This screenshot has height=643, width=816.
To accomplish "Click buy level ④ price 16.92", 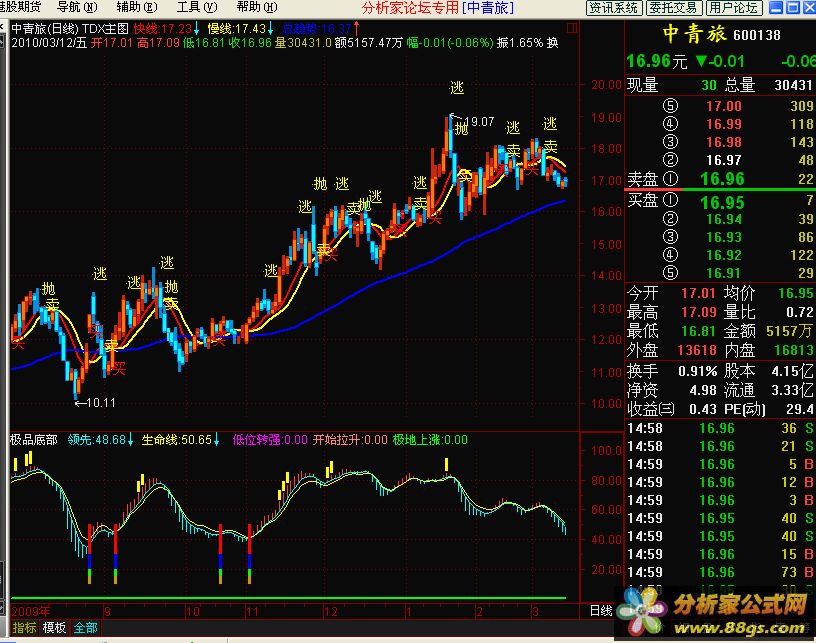I will click(723, 255).
